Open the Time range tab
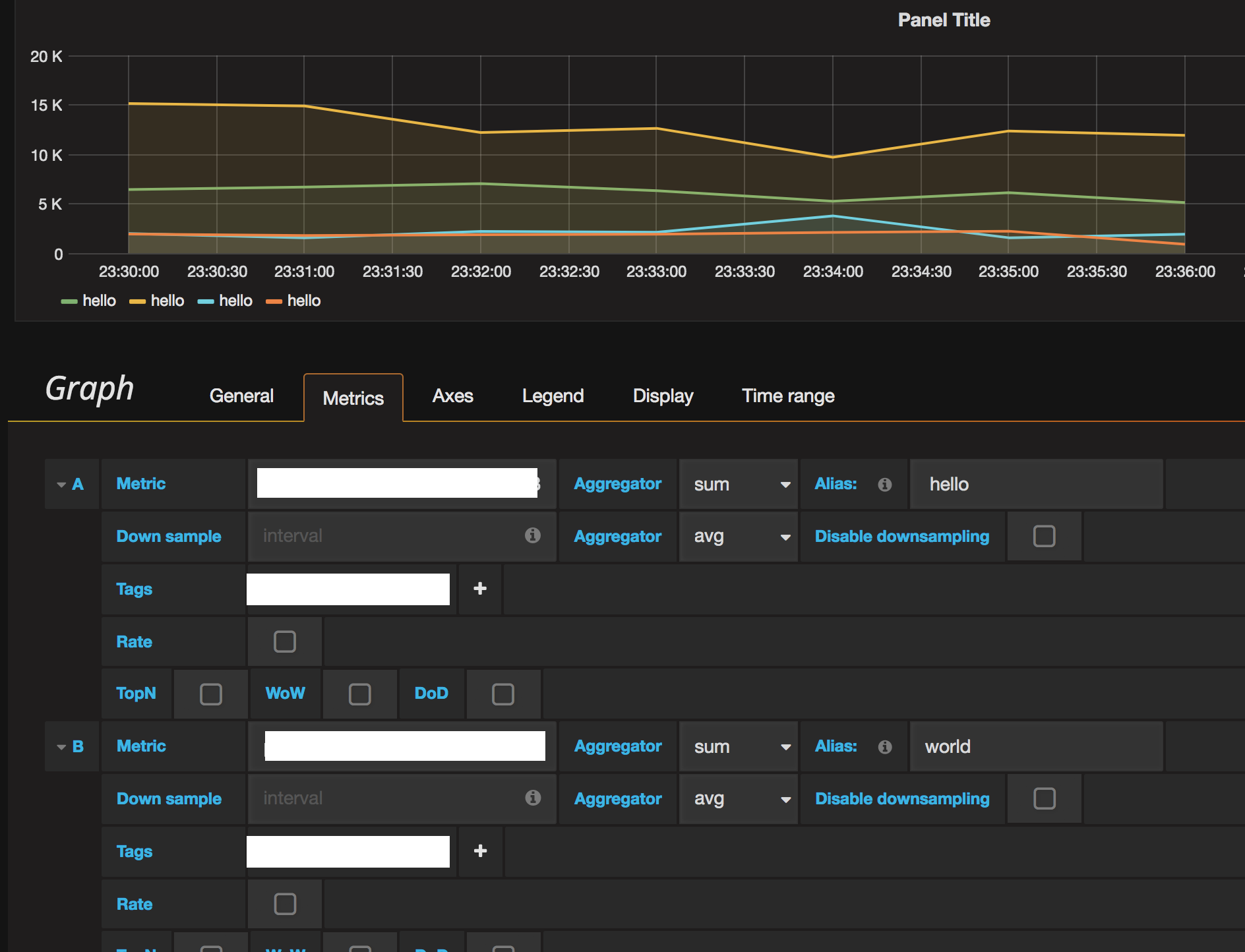Viewport: 1245px width, 952px height. (x=787, y=396)
